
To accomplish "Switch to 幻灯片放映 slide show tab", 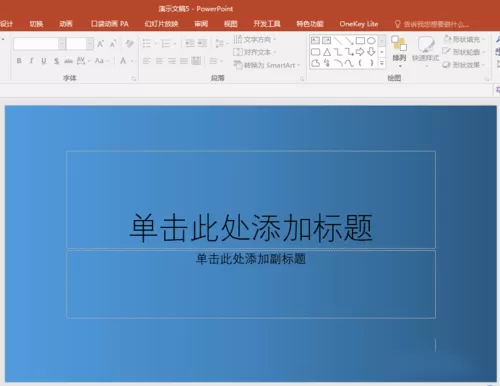I will click(x=161, y=24).
